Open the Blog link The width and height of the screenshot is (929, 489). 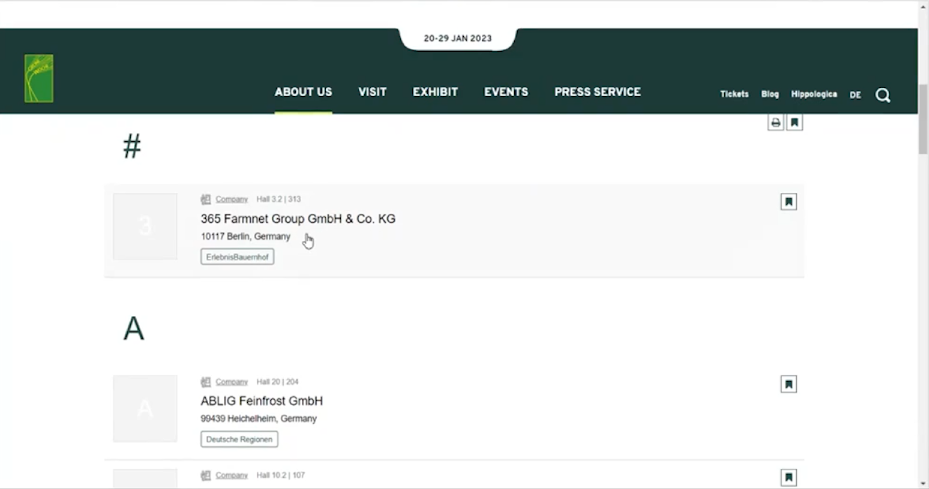coord(770,94)
